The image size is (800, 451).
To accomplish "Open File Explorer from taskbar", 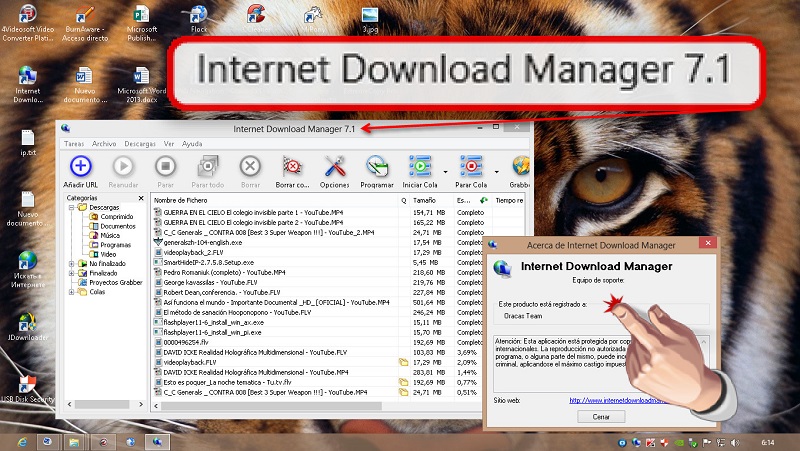I will pyautogui.click(x=74, y=442).
